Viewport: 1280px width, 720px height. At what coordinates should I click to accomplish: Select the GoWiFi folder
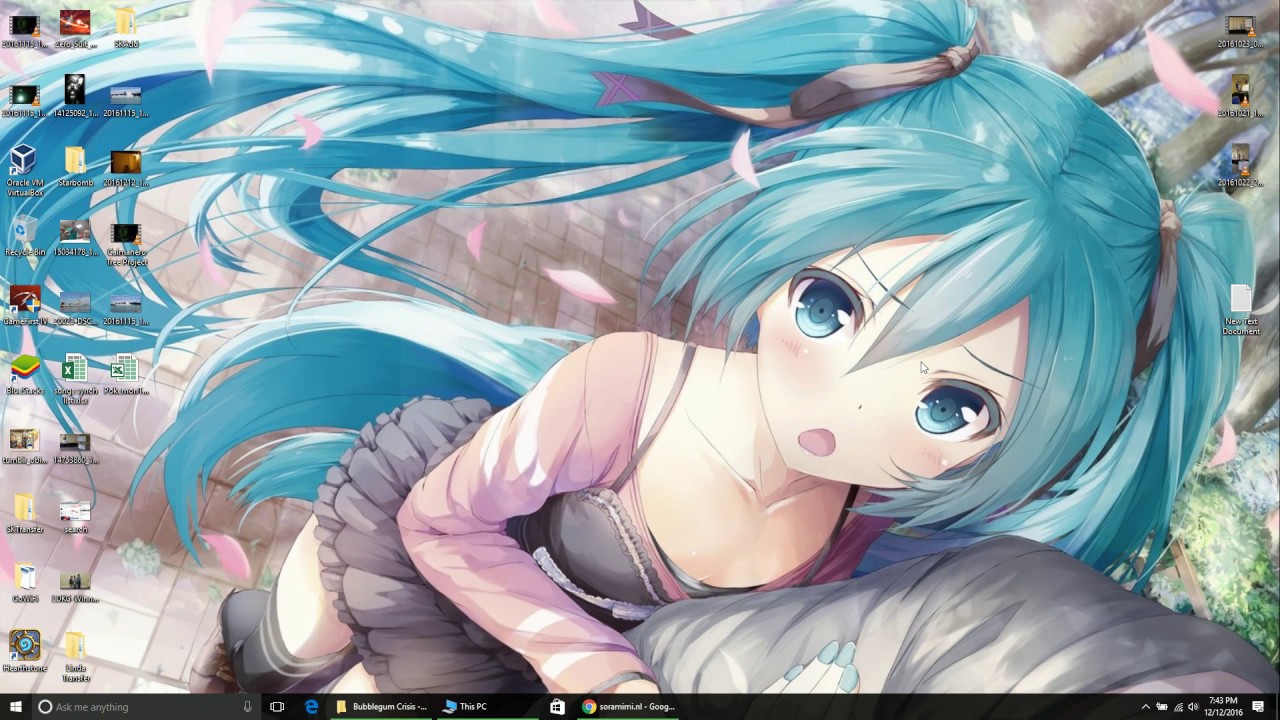24,583
